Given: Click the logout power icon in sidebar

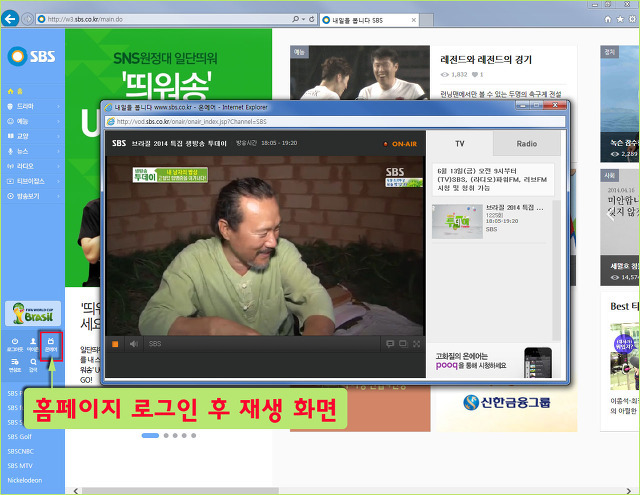Looking at the screenshot, I should [15, 344].
